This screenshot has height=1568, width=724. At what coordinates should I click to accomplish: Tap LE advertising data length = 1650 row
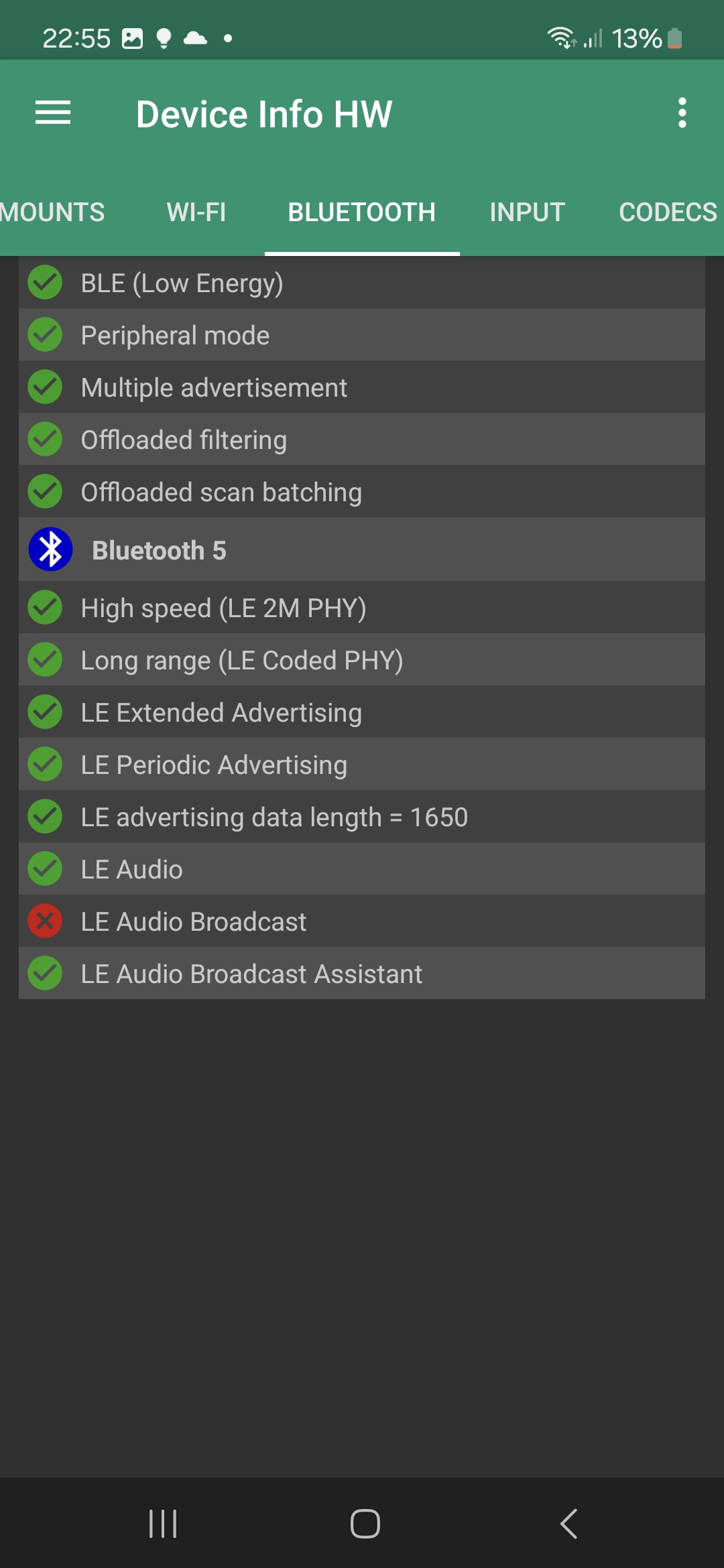click(x=362, y=817)
